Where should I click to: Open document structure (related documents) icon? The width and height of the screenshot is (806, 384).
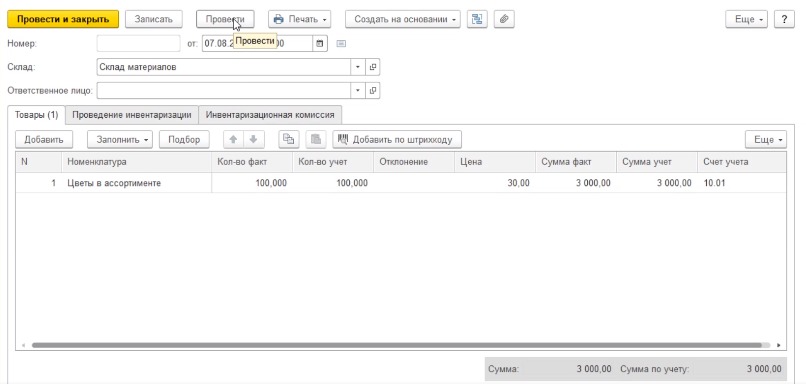(477, 20)
